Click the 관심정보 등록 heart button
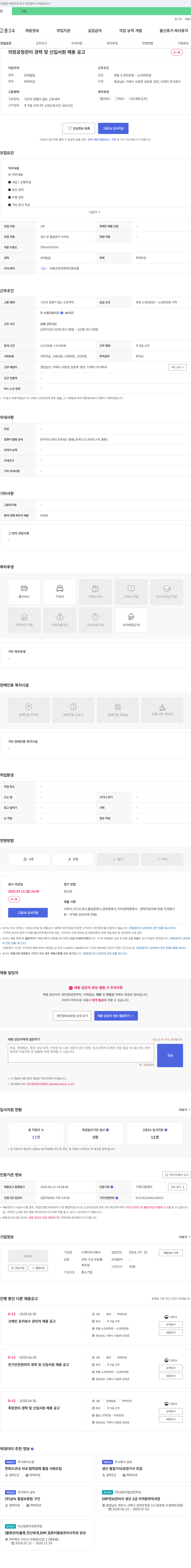 tap(78, 128)
